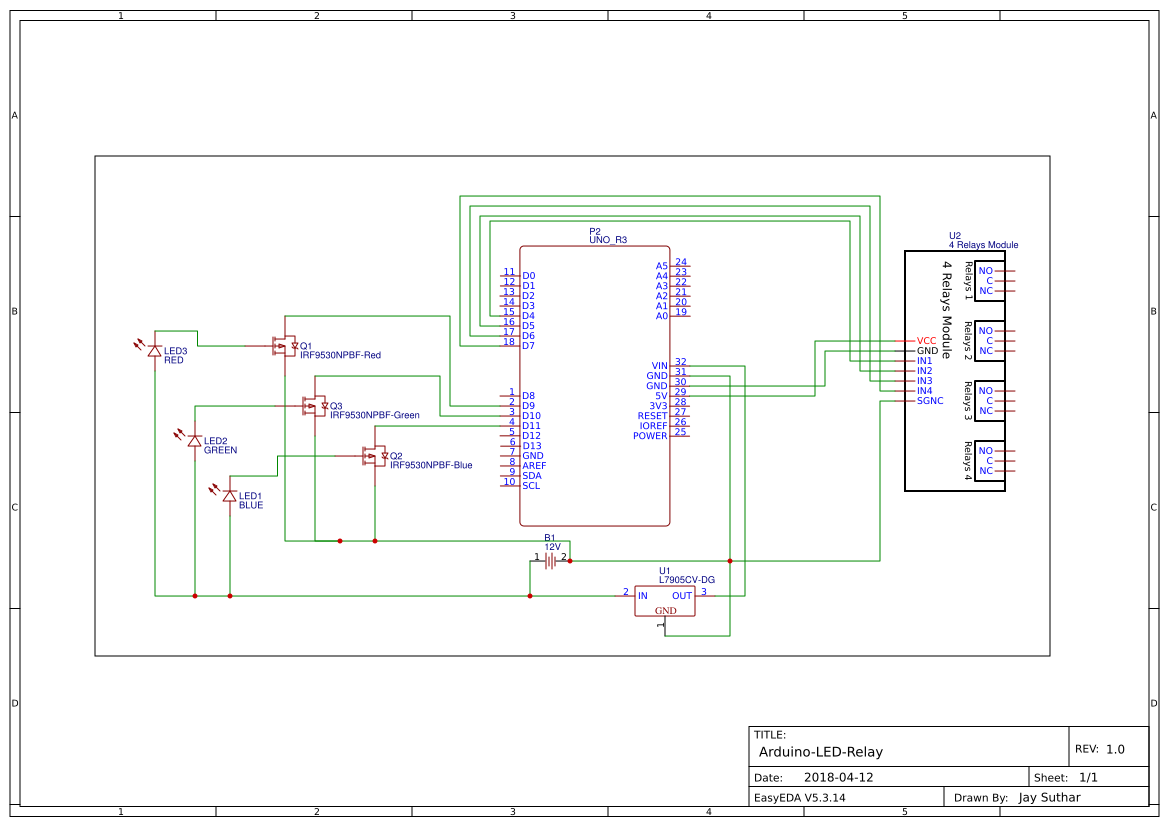Click the Q1 IRF9530NPBF-Red MOSFET symbol
Image resolution: width=1169 pixels, height=827 pixels.
285,346
